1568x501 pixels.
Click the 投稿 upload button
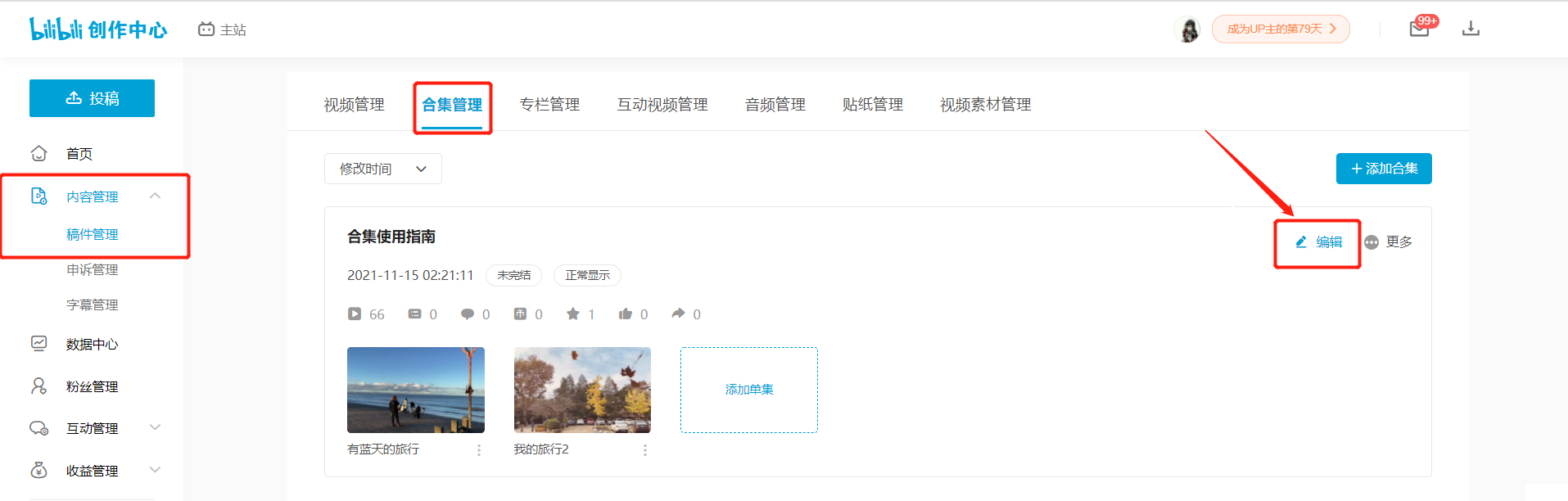click(x=92, y=98)
